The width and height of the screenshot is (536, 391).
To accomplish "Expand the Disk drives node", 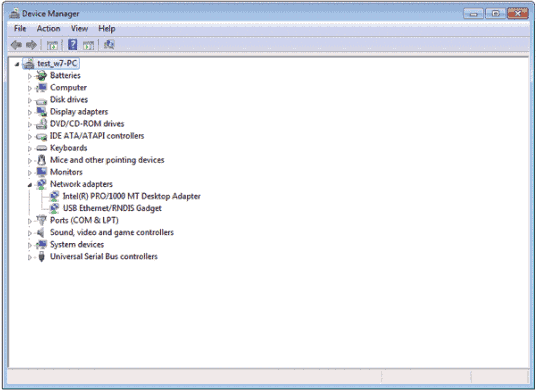I will (30, 100).
